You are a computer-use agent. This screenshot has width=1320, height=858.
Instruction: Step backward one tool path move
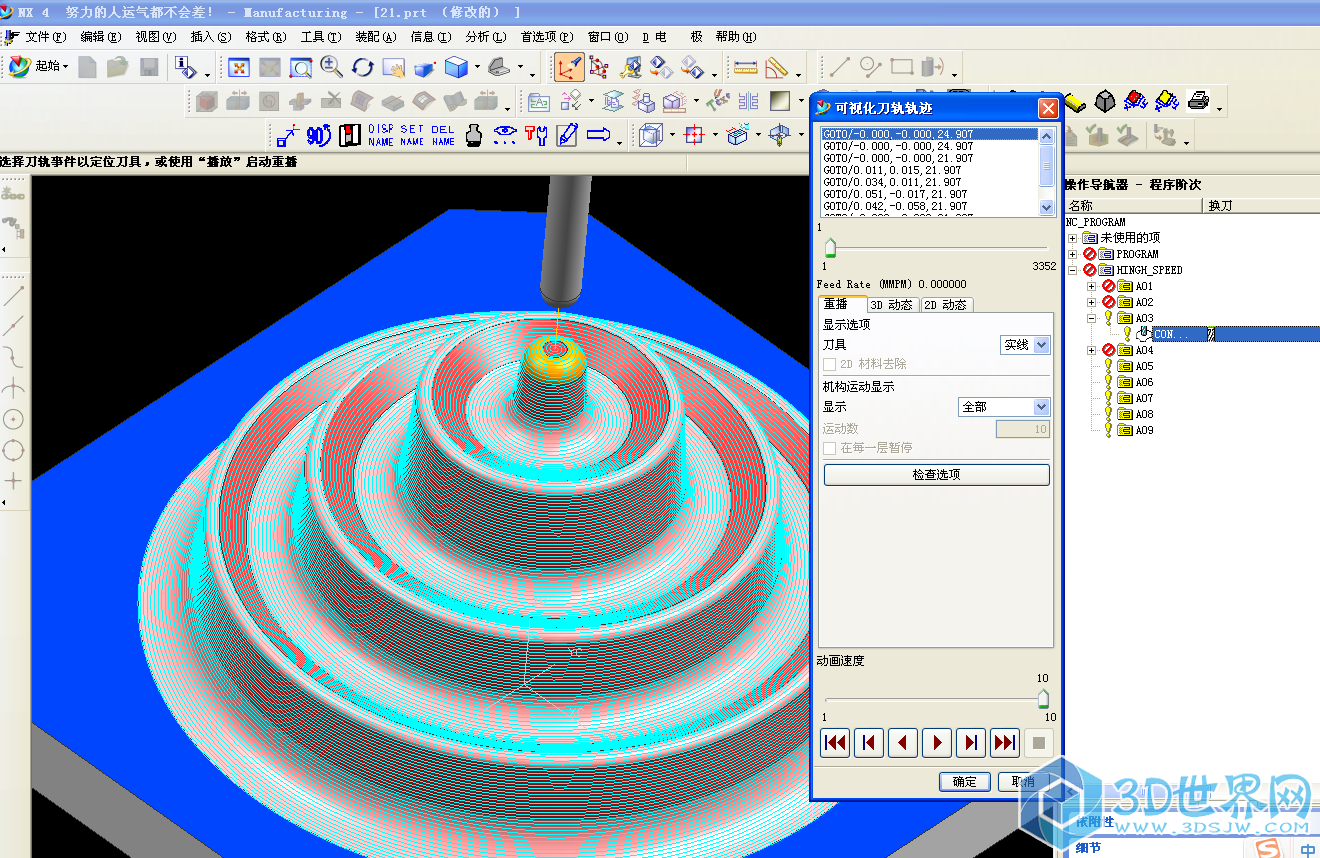pyautogui.click(x=869, y=743)
